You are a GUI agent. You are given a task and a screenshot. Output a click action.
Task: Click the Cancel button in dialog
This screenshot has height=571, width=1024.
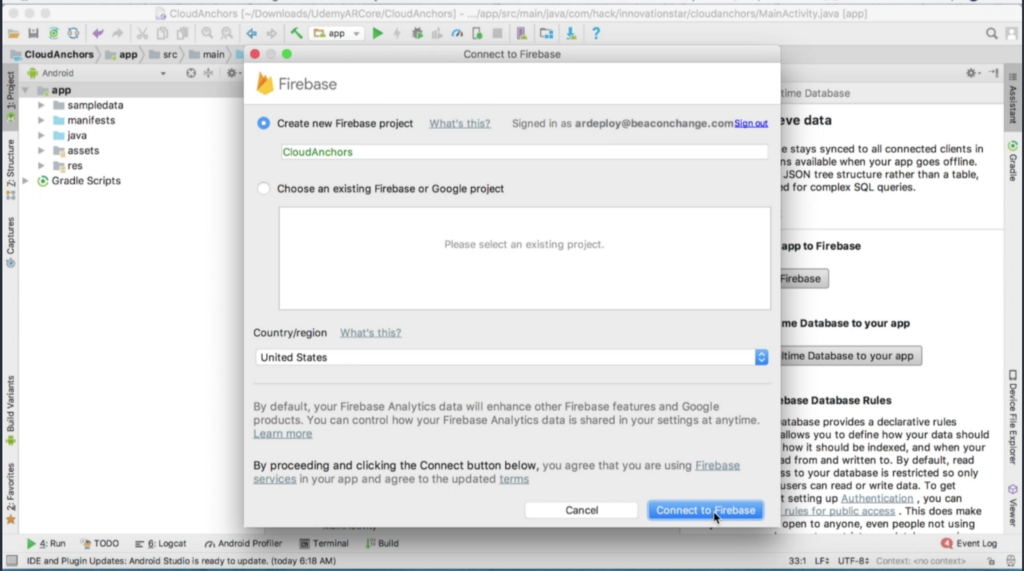[x=581, y=510]
